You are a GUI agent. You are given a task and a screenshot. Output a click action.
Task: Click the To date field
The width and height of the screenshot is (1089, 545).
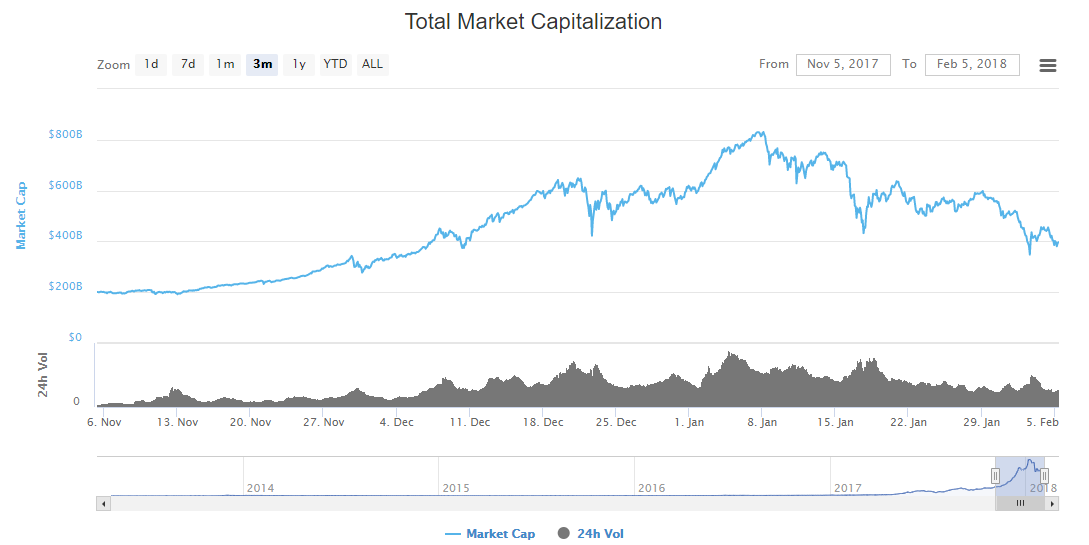coord(972,64)
